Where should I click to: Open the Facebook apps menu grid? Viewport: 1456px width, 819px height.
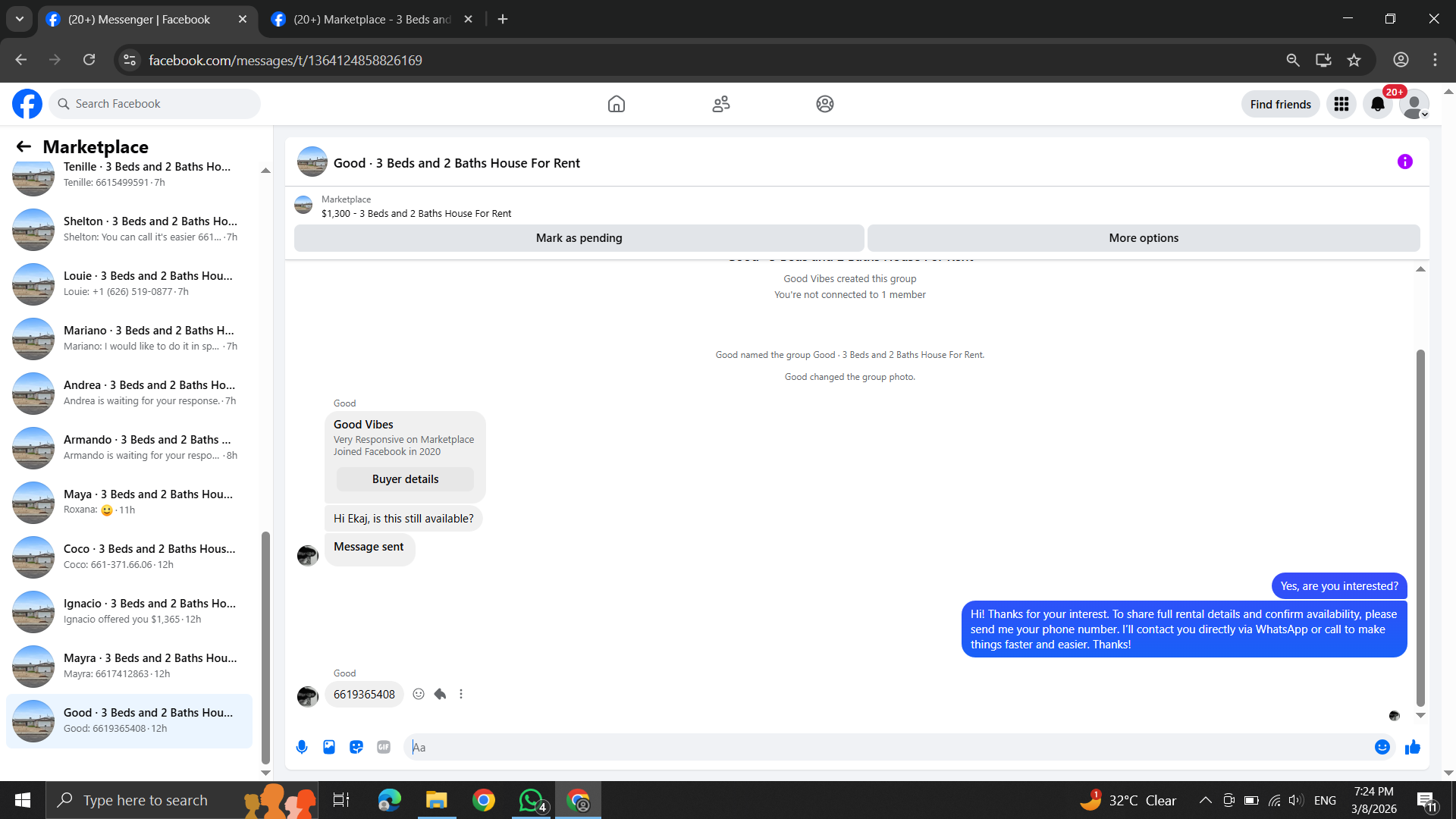[1341, 104]
